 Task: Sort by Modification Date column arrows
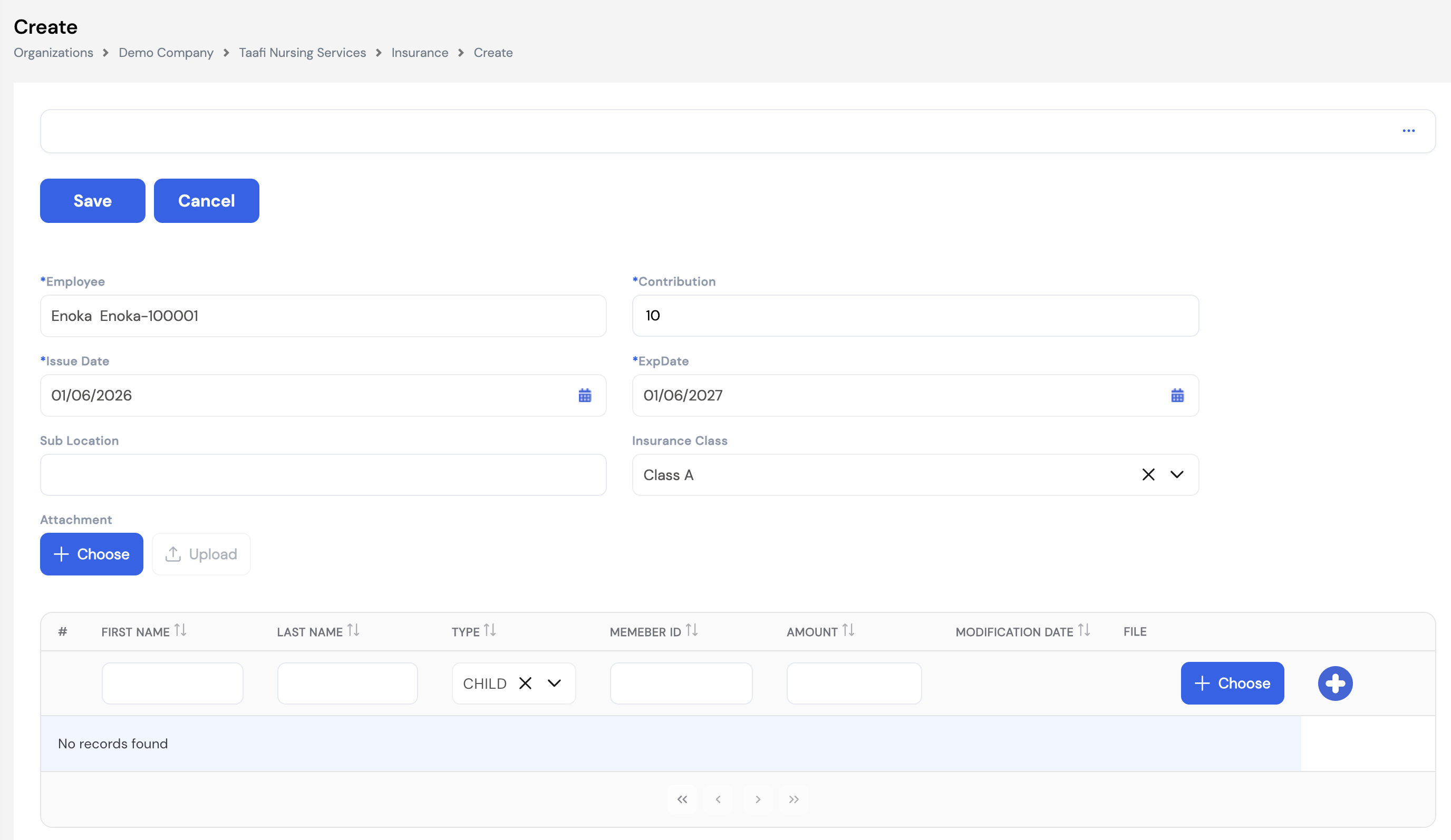coord(1084,631)
